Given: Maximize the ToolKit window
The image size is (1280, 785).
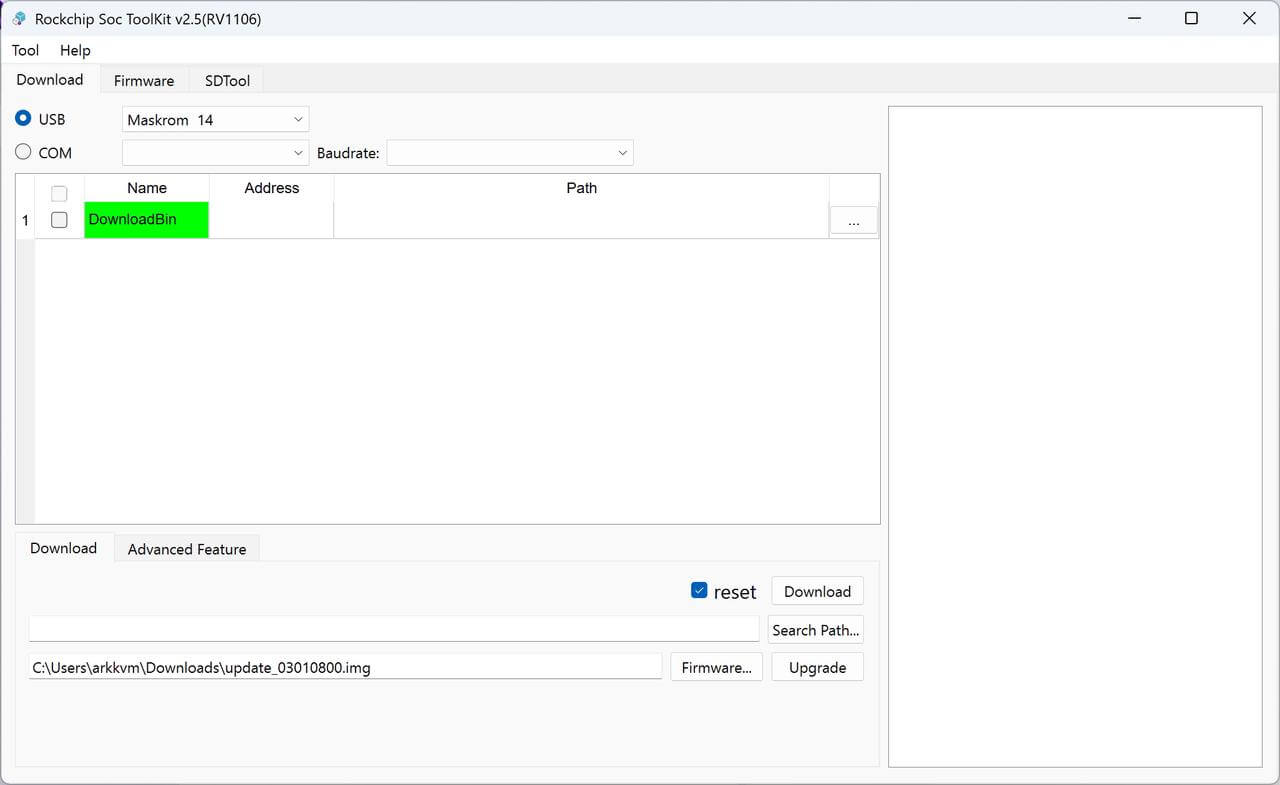Looking at the screenshot, I should [x=1191, y=18].
